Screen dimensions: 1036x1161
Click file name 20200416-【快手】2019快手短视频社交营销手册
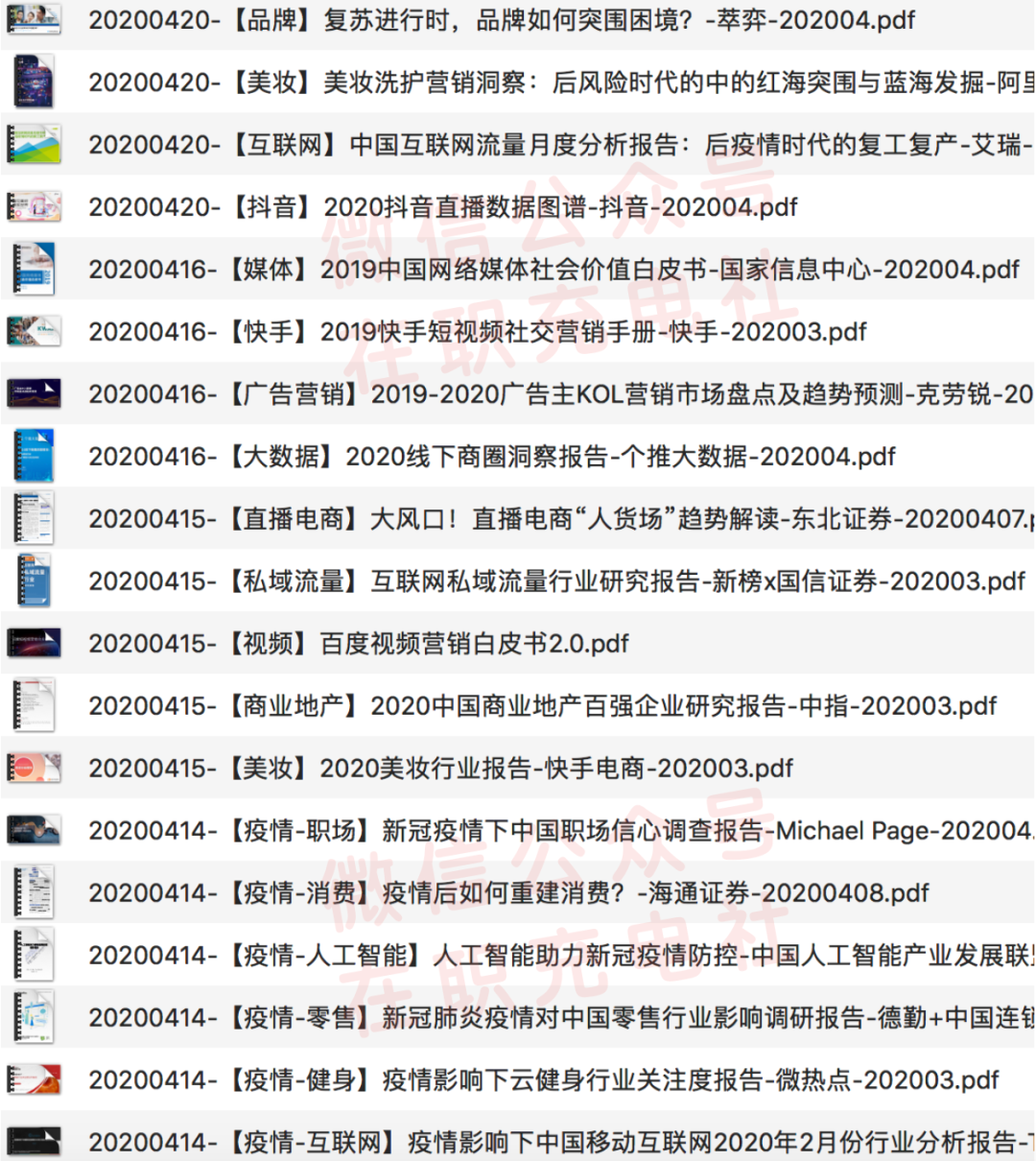478,332
